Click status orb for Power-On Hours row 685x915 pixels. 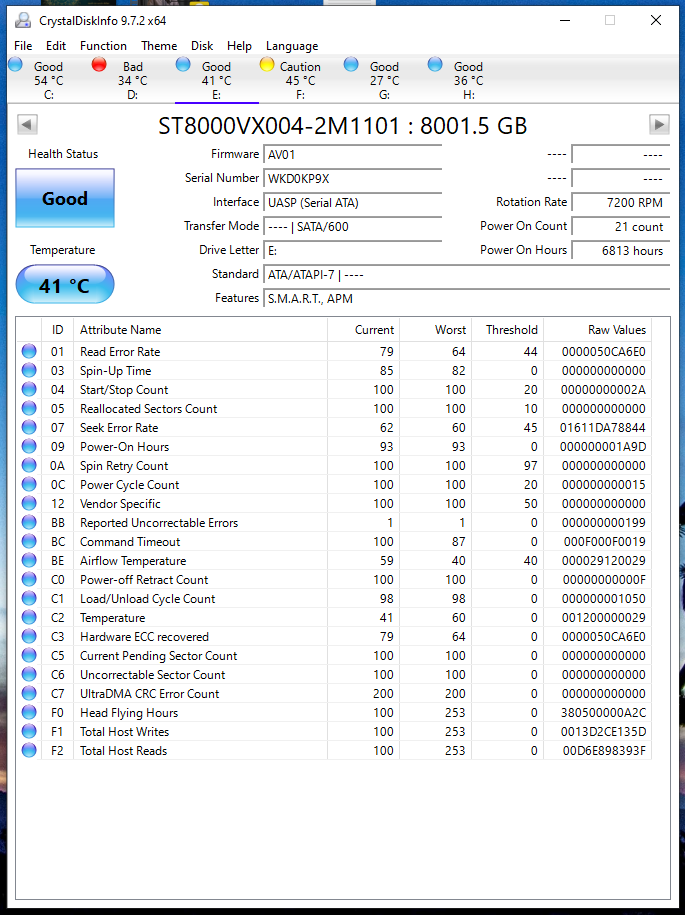click(x=29, y=446)
